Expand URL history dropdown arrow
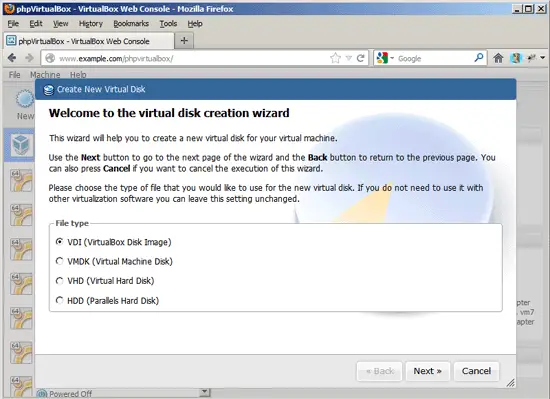550x399 pixels. (x=349, y=58)
